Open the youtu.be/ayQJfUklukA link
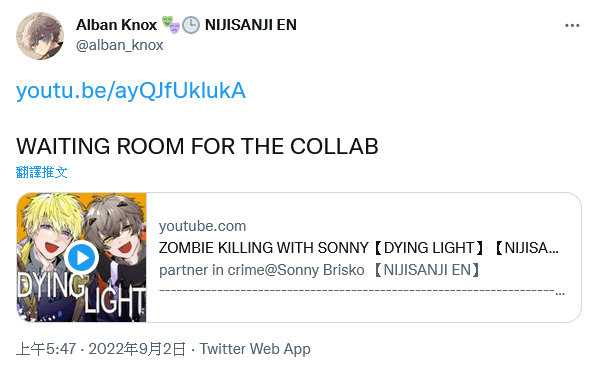 (131, 91)
